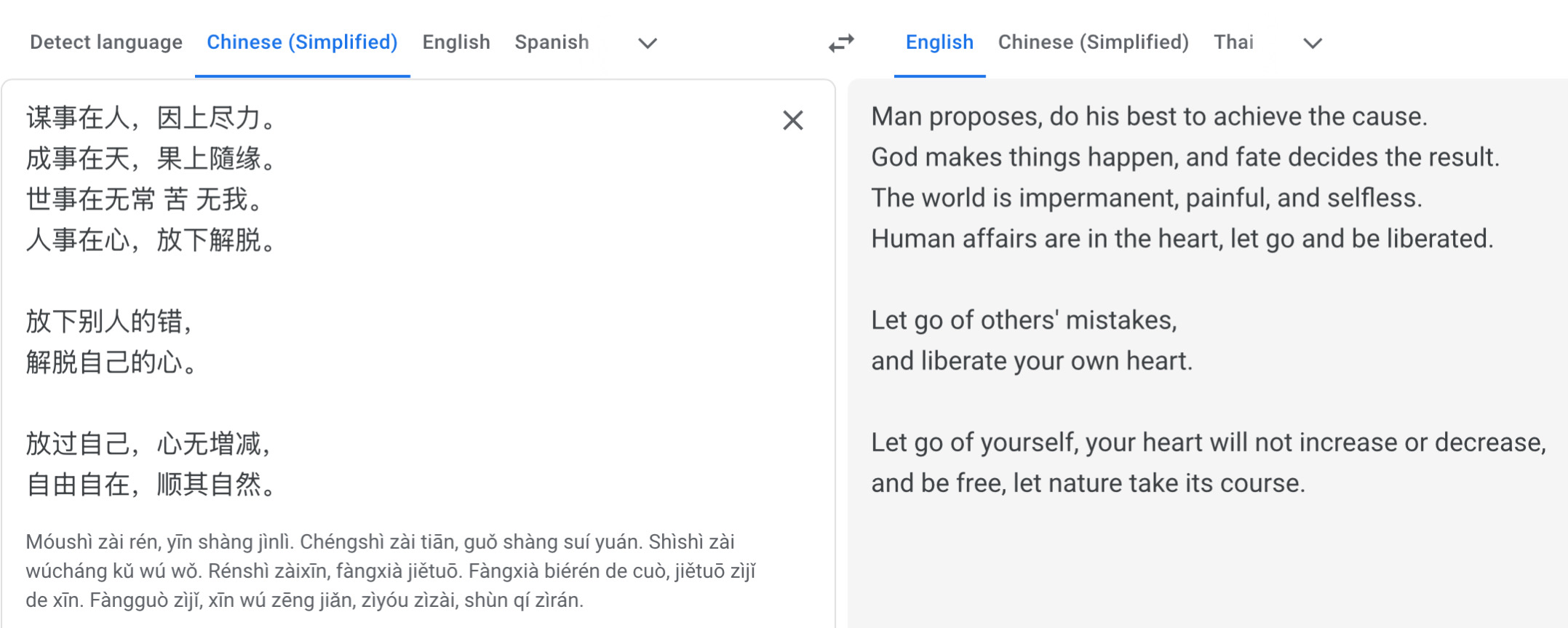
Task: Swap source and target languages
Action: point(841,44)
